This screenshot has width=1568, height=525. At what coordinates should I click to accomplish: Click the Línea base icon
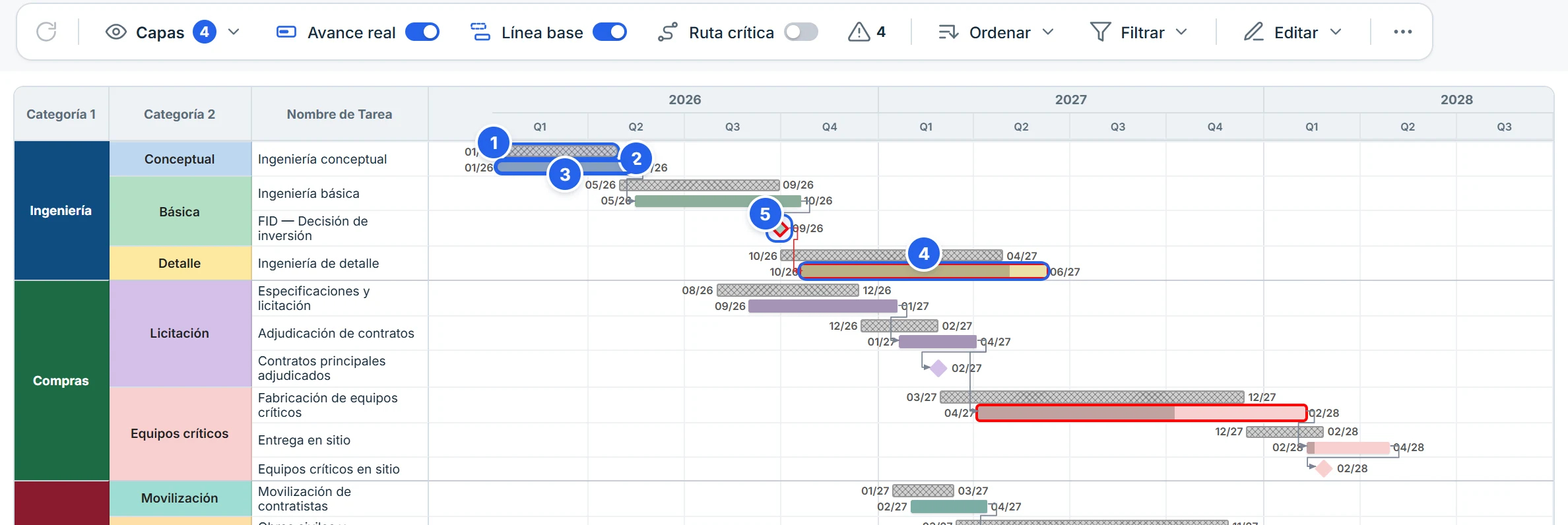pyautogui.click(x=480, y=32)
